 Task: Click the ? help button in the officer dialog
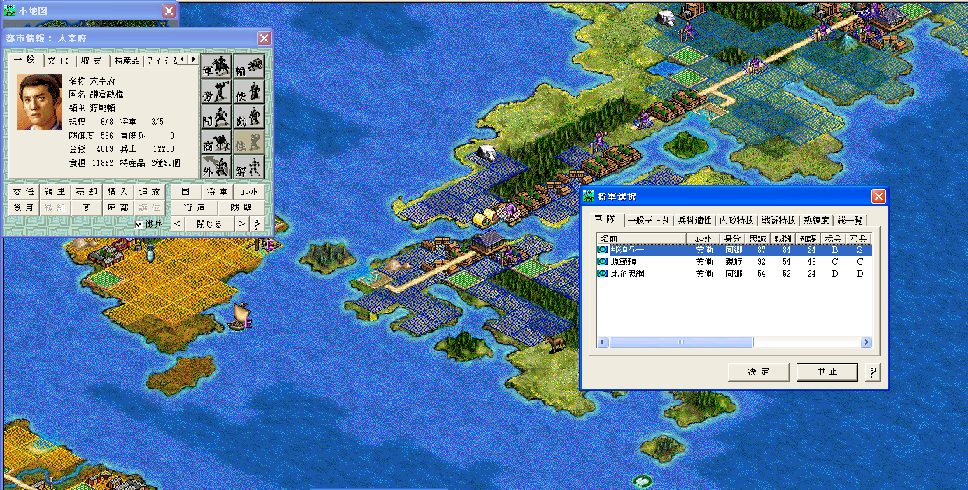[872, 372]
